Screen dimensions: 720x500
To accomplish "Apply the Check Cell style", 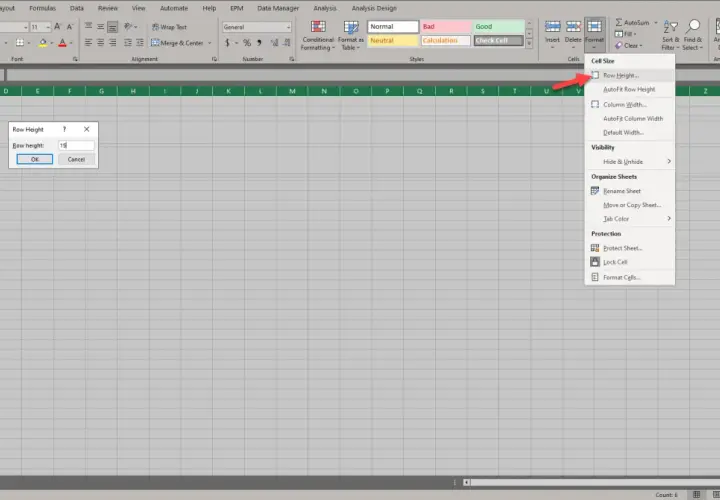I will point(499,41).
